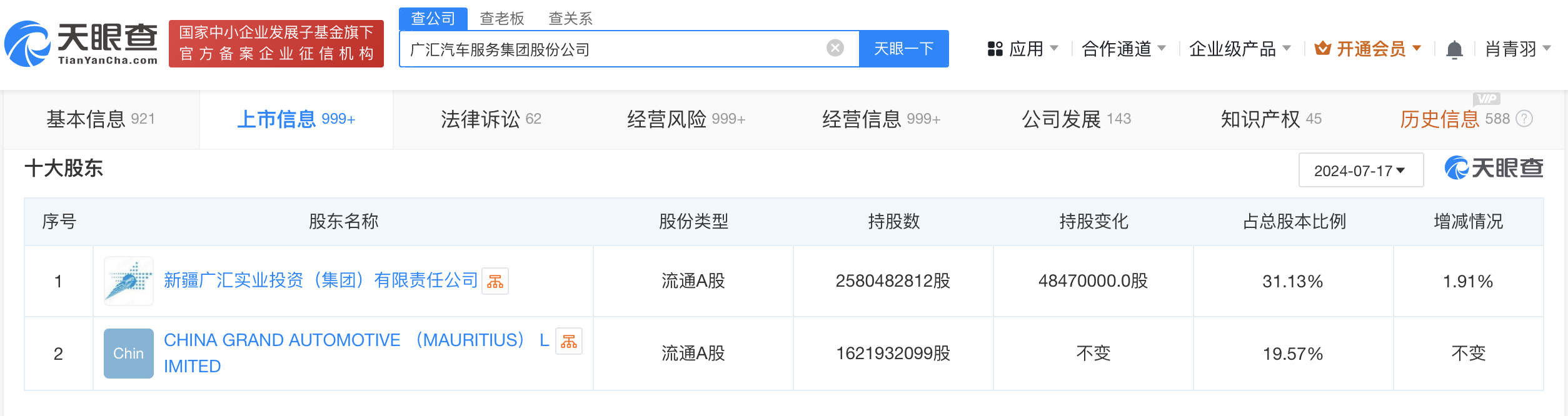1568x416 pixels.
Task: Click the 持股数 column header
Action: pos(893,221)
